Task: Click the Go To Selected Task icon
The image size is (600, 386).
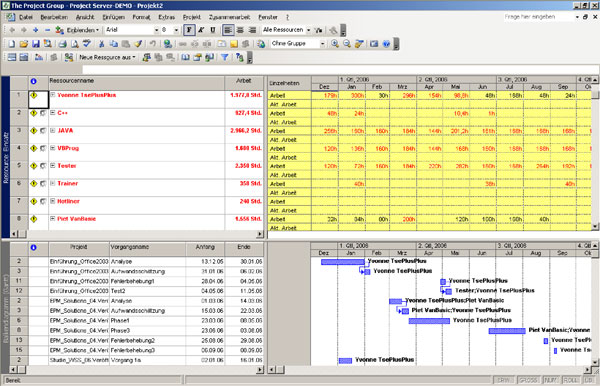Action: (x=359, y=44)
